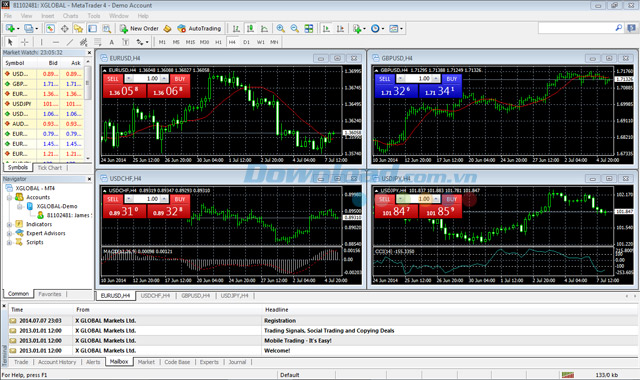Open the Charts menu
Viewport: 640px width, 380px height.
point(70,16)
